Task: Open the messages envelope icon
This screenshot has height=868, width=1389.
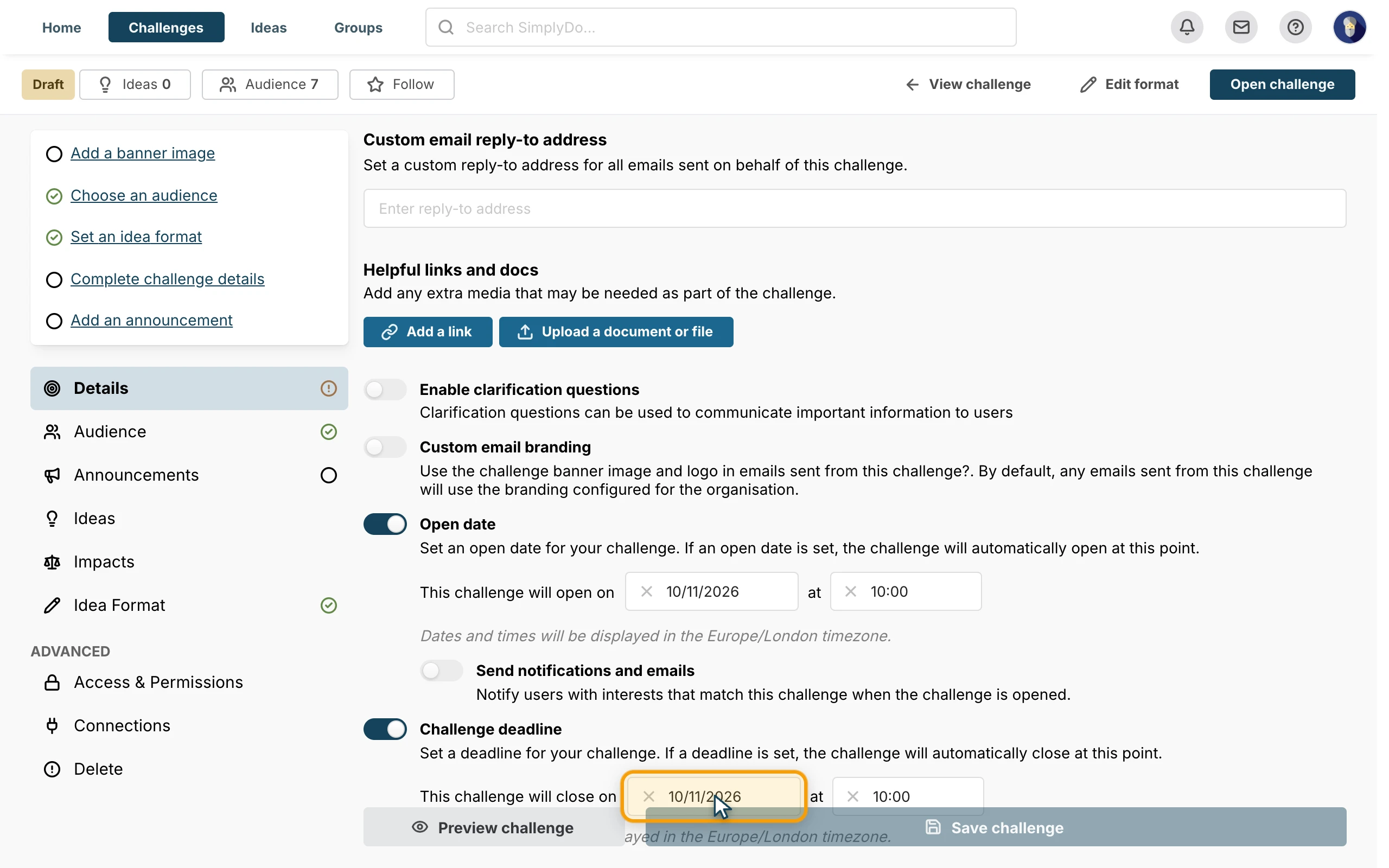Action: [x=1241, y=27]
